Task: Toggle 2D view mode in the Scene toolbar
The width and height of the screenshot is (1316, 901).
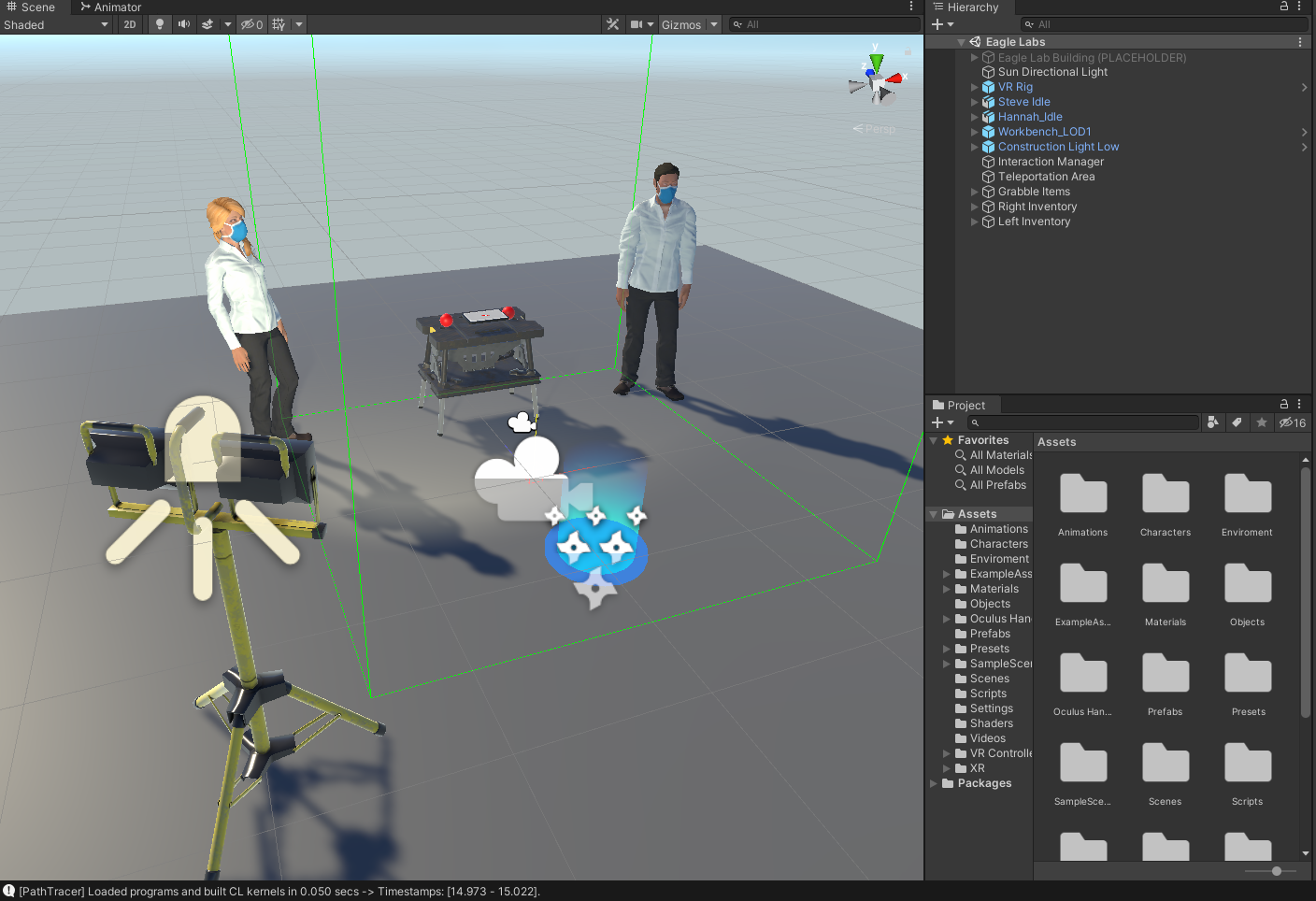Action: (x=129, y=24)
